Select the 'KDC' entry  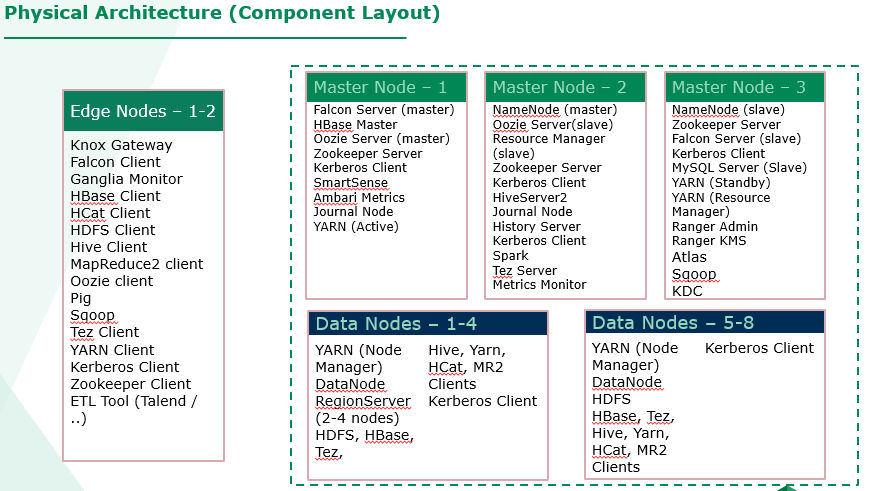point(687,291)
